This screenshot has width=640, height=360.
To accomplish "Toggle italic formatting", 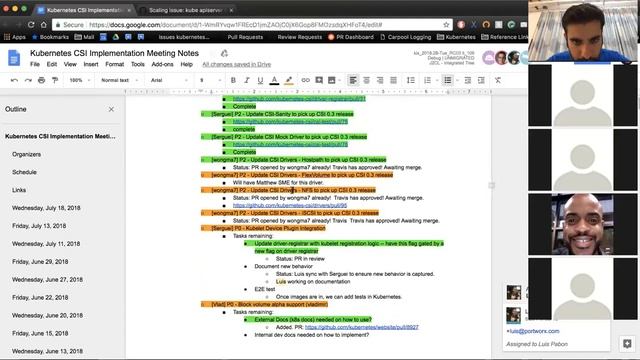I will point(247,80).
